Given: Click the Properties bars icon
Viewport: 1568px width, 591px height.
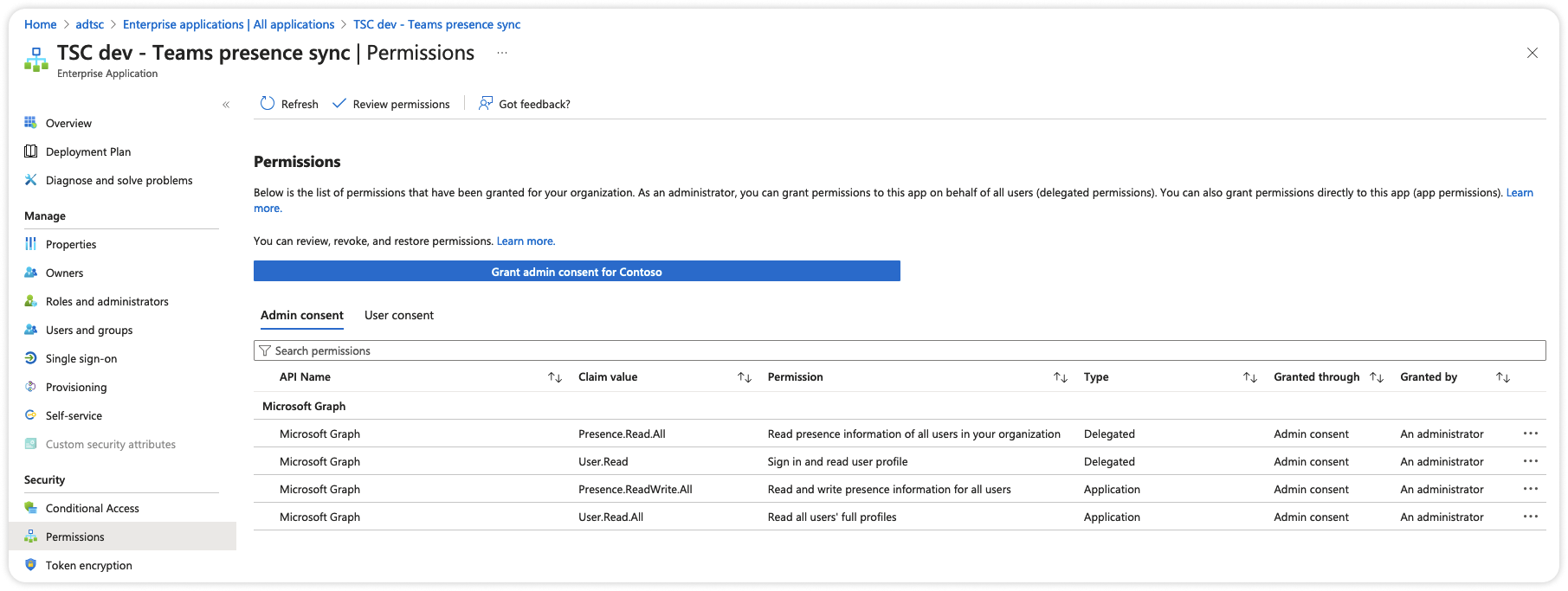Looking at the screenshot, I should tap(30, 244).
